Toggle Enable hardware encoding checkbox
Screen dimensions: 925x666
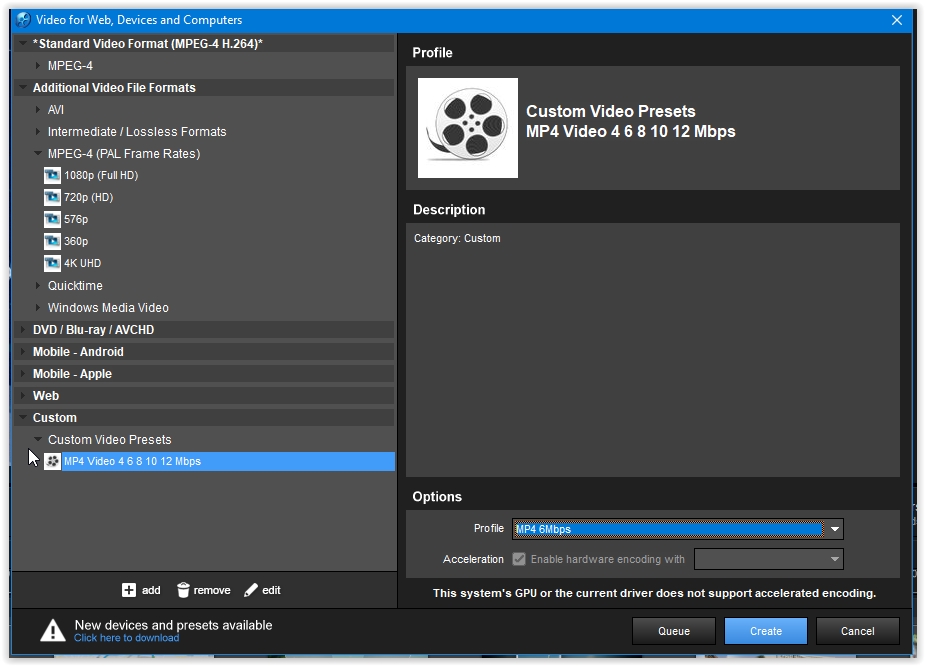(x=519, y=559)
